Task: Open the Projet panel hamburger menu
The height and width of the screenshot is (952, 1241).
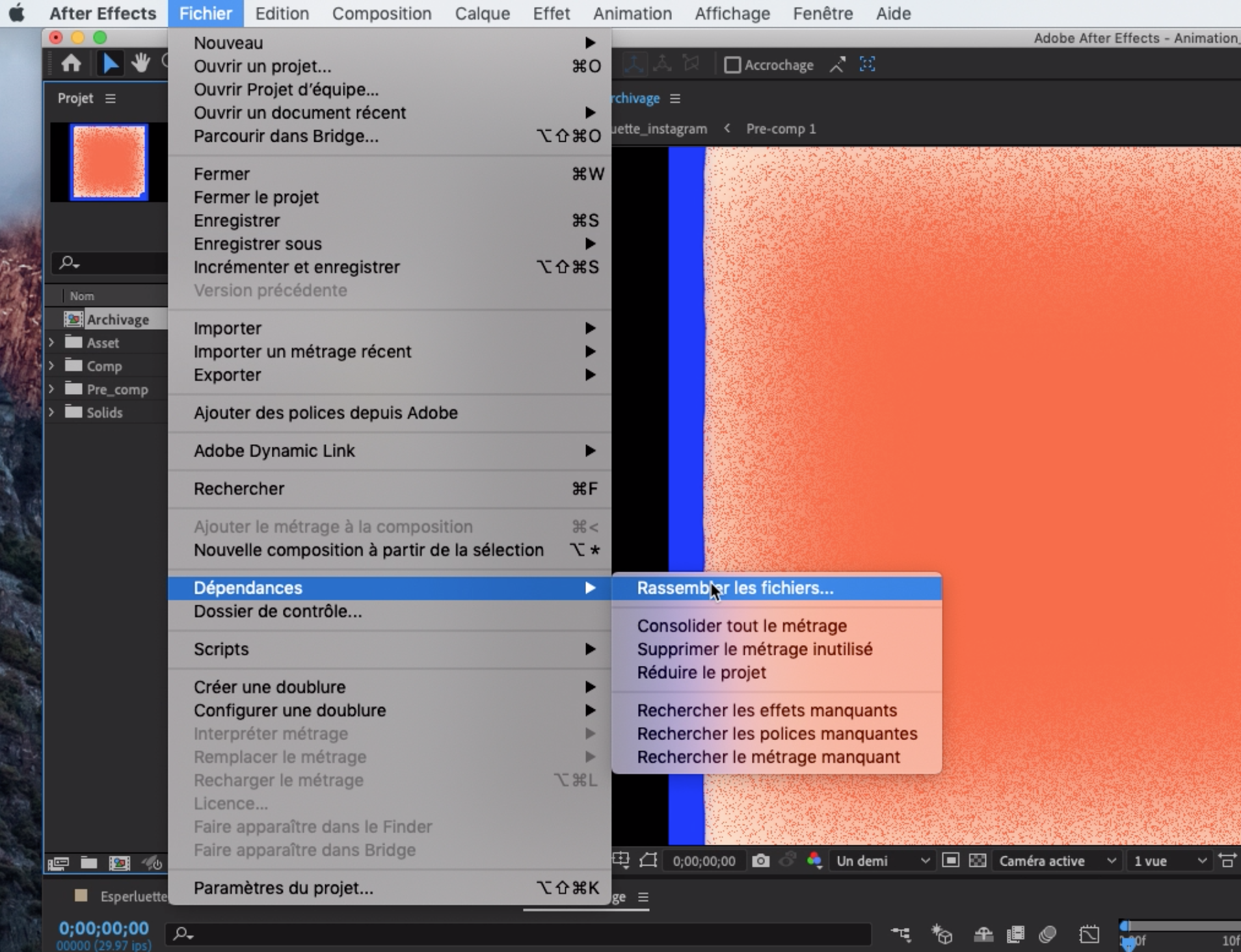Action: click(111, 98)
